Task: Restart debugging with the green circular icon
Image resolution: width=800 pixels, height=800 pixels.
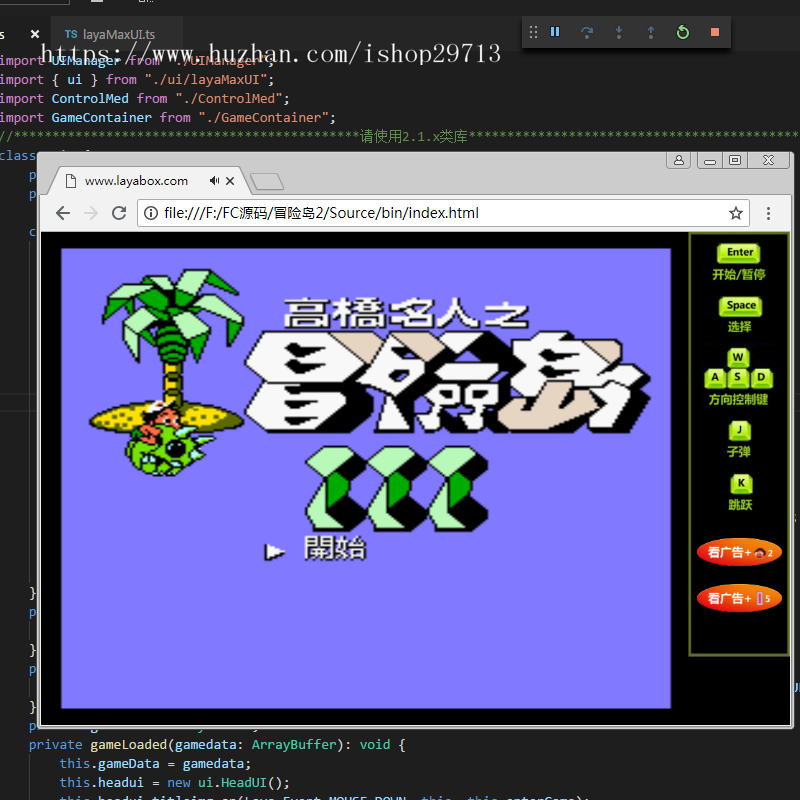Action: (683, 31)
